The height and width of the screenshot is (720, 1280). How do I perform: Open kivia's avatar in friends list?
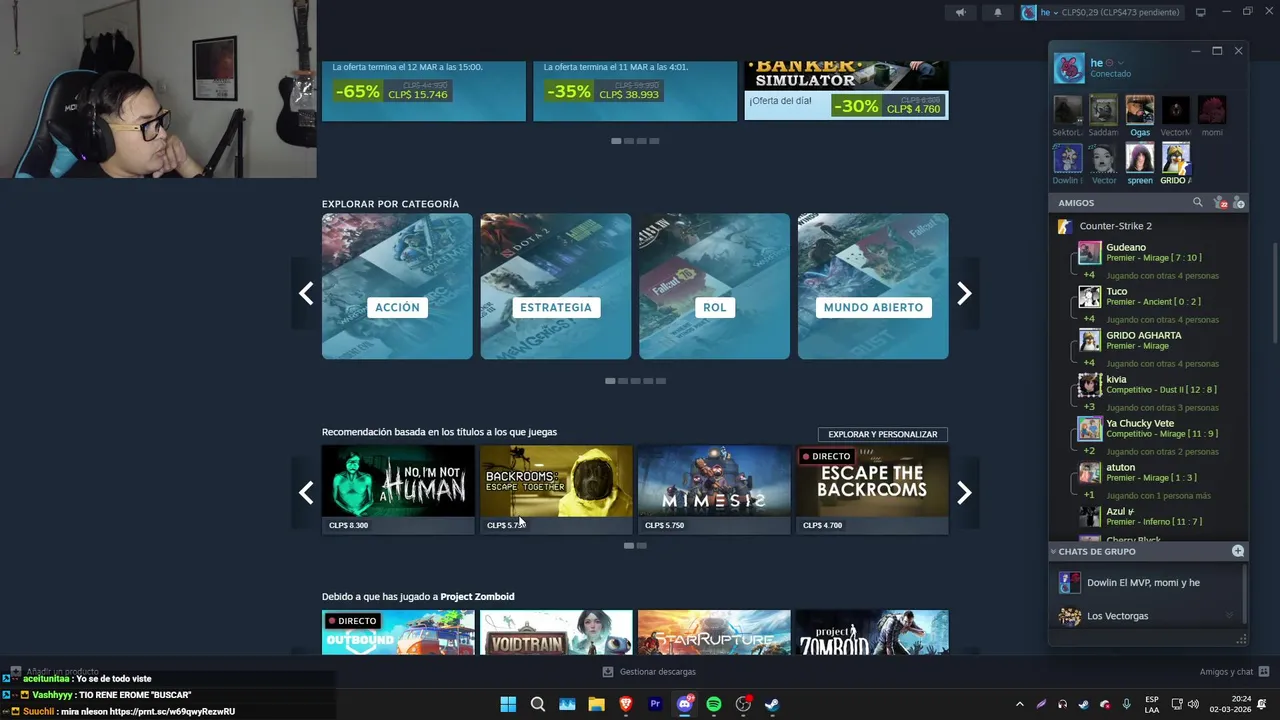coord(1090,384)
